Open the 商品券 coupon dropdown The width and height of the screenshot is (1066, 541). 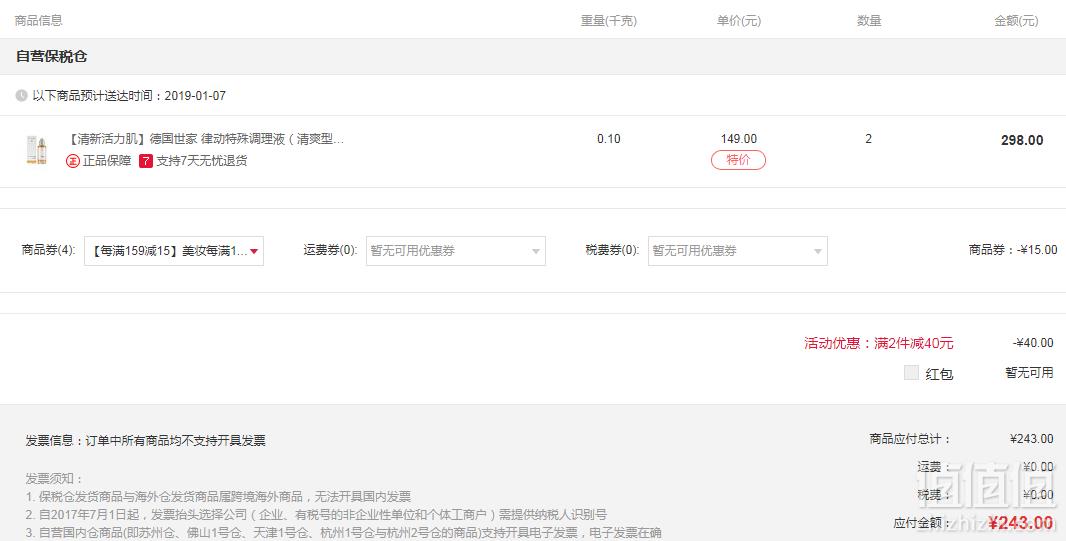click(174, 251)
